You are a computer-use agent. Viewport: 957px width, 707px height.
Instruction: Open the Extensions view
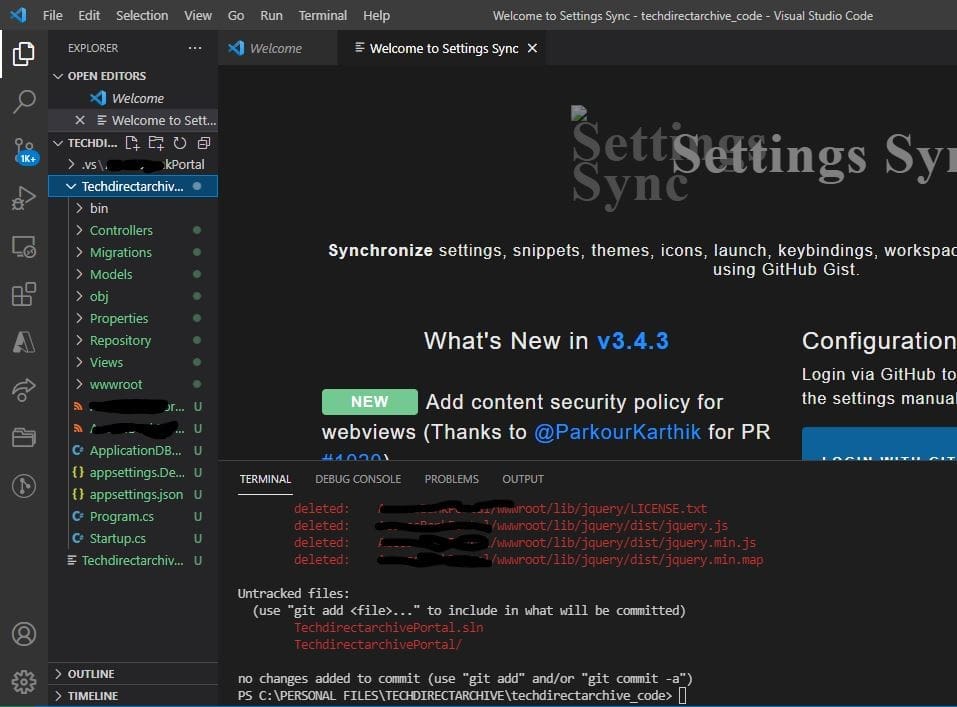click(24, 295)
